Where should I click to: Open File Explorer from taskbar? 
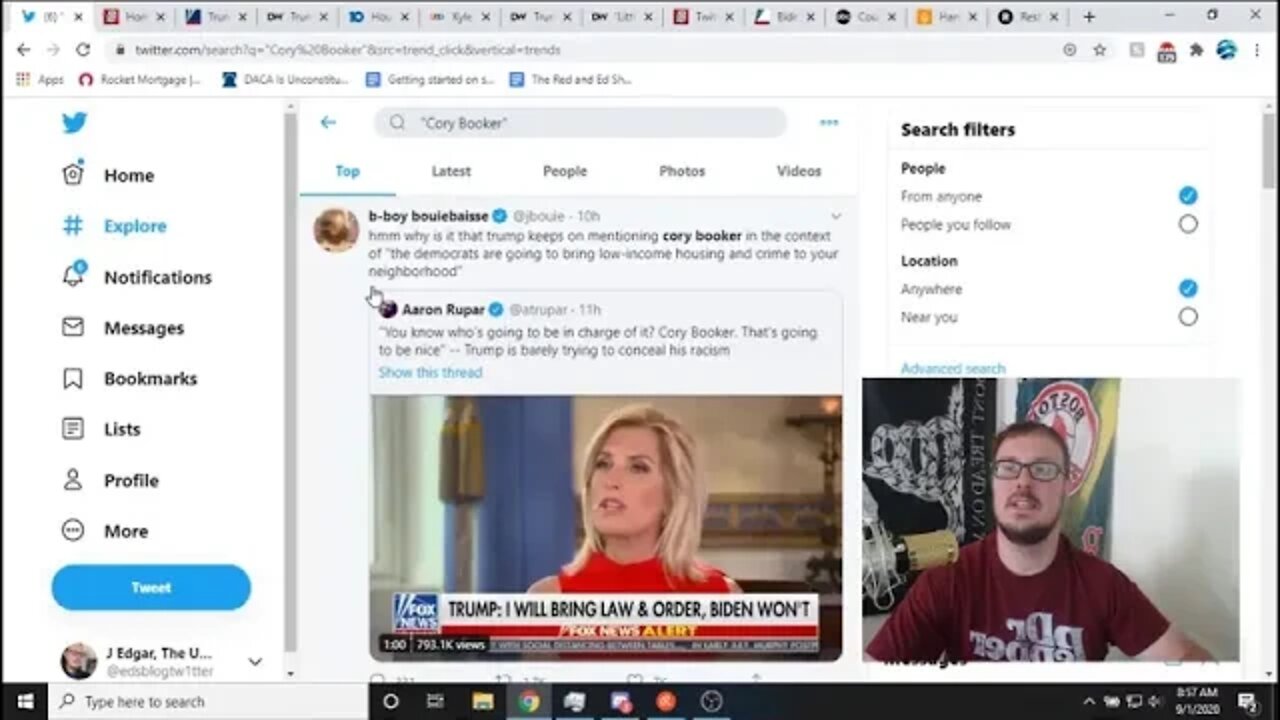[483, 701]
